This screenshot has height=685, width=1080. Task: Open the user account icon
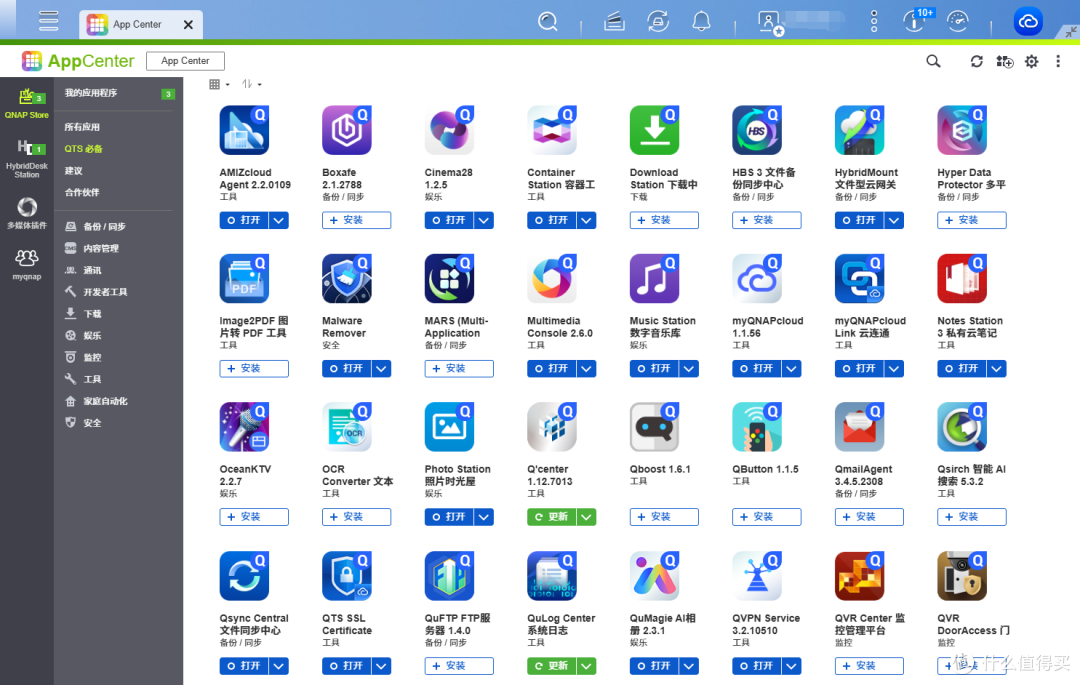[769, 22]
